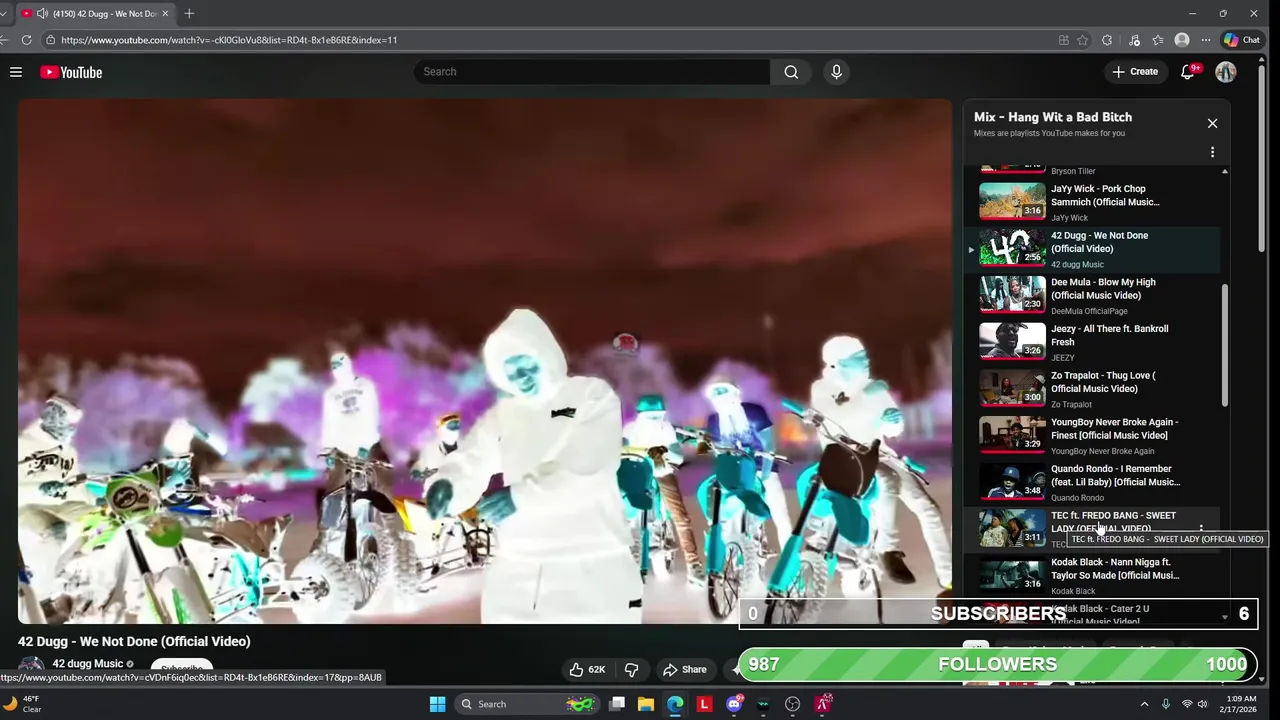Open Edge Settings and more menu

tap(1206, 40)
